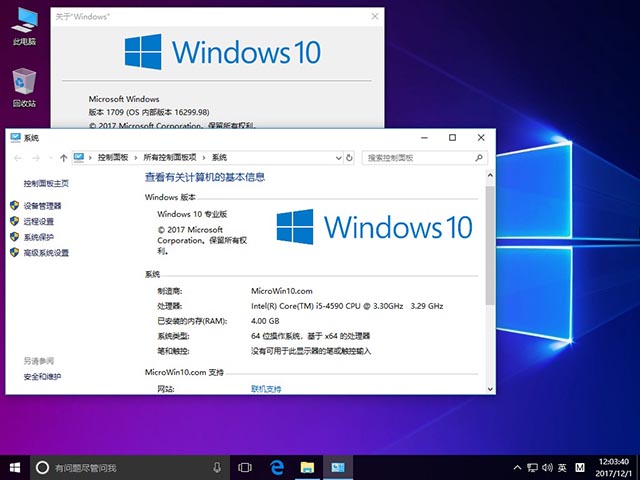
Task: Refresh the System control panel page
Action: click(349, 158)
